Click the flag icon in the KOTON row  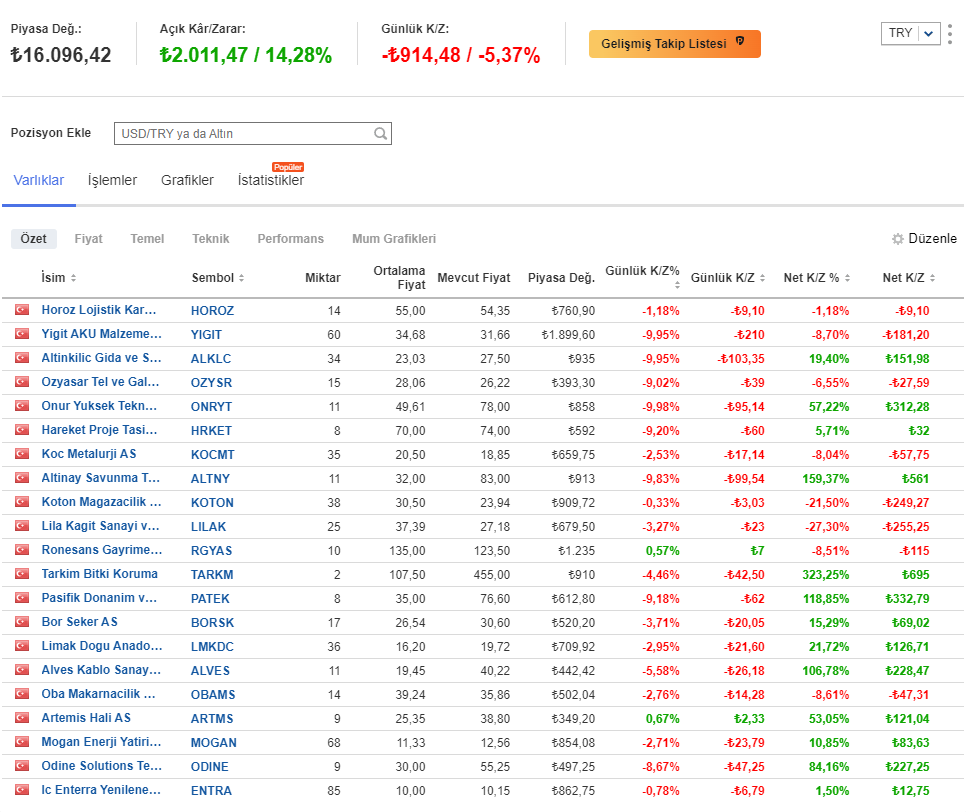pos(22,502)
